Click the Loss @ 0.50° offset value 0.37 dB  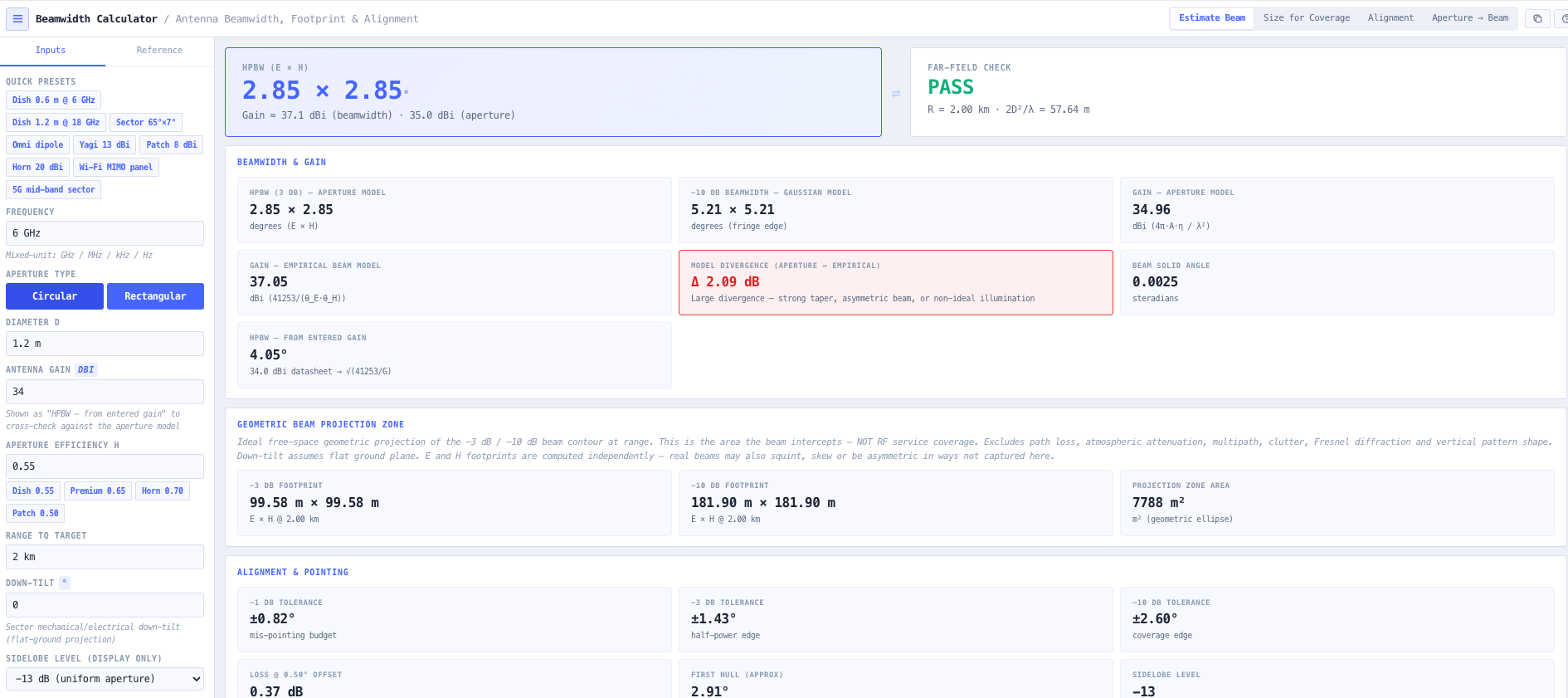pos(276,691)
